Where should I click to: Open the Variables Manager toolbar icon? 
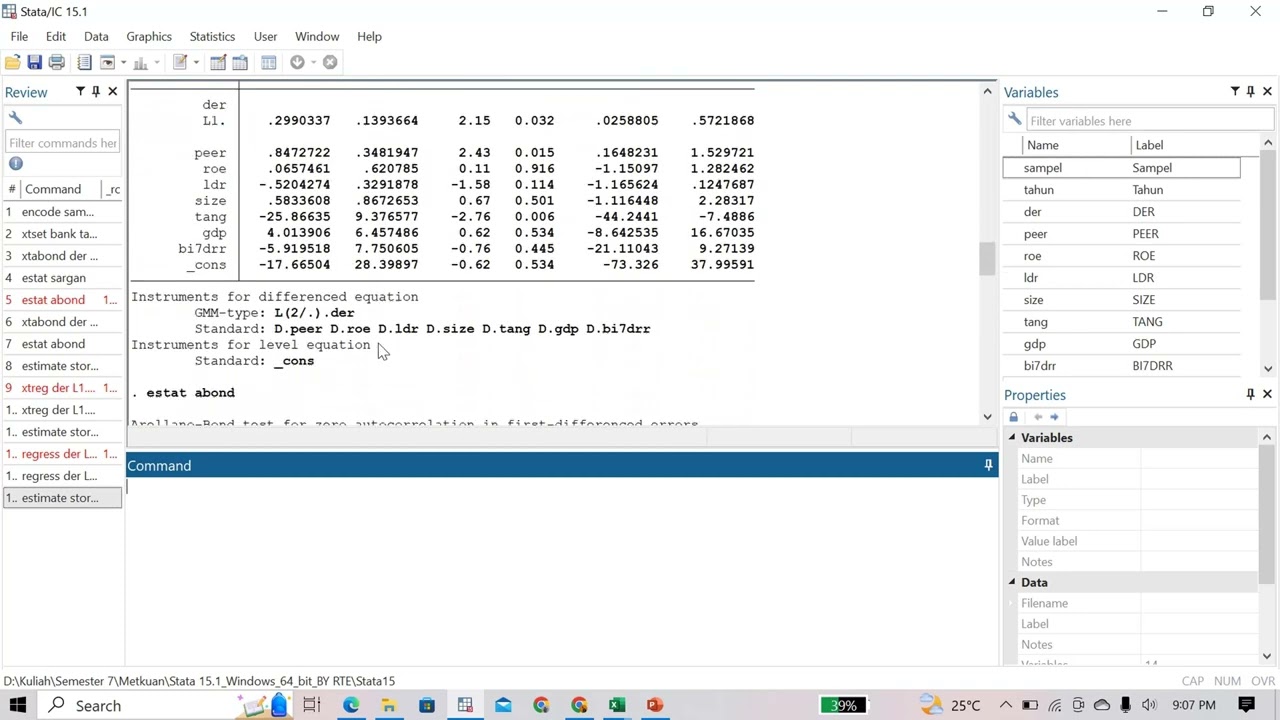(x=268, y=62)
